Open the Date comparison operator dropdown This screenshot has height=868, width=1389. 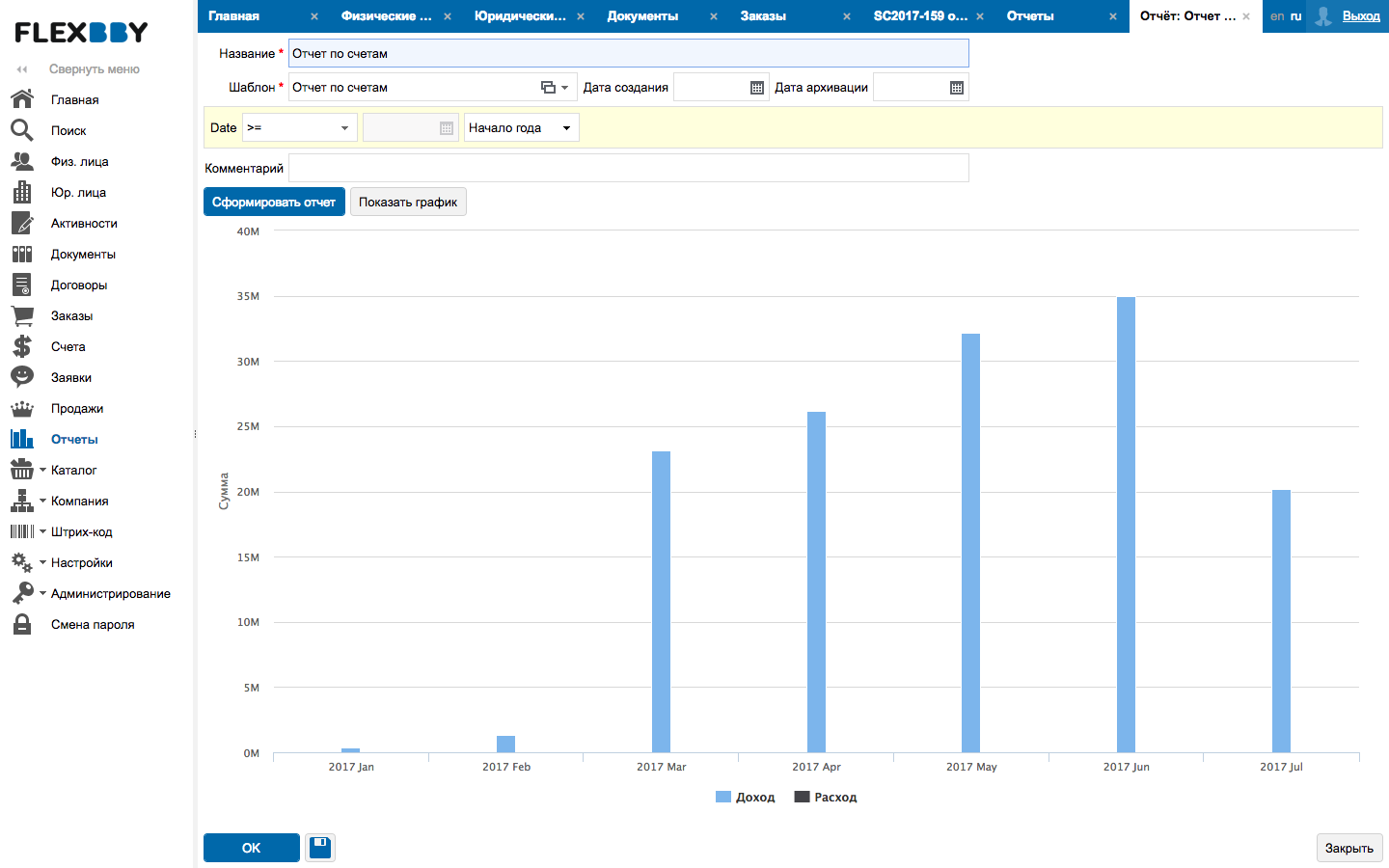(299, 127)
